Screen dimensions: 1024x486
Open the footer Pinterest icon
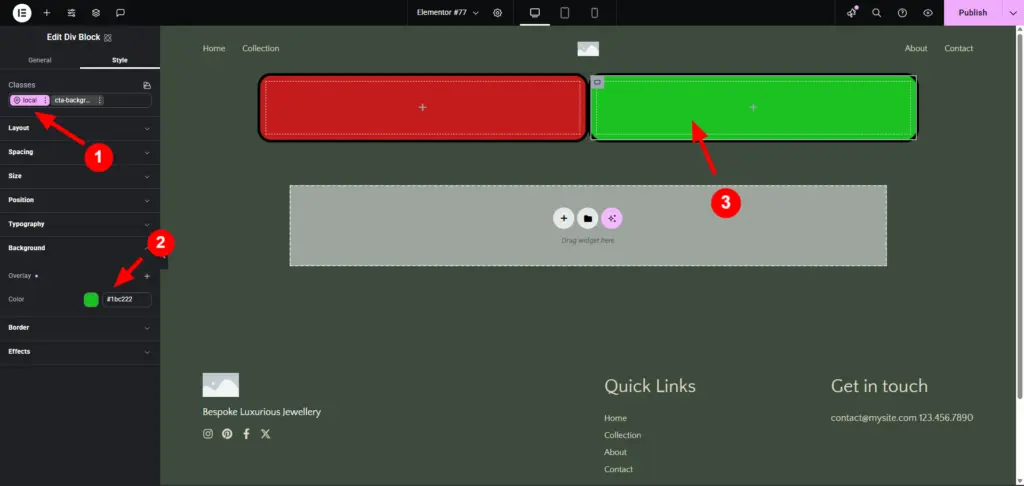tap(227, 434)
